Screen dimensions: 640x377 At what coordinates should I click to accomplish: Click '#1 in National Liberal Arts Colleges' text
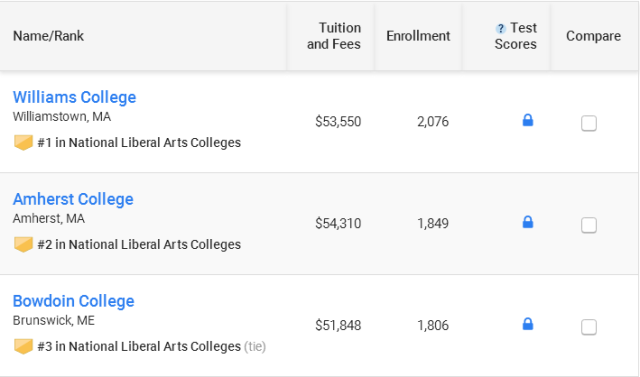tap(139, 142)
